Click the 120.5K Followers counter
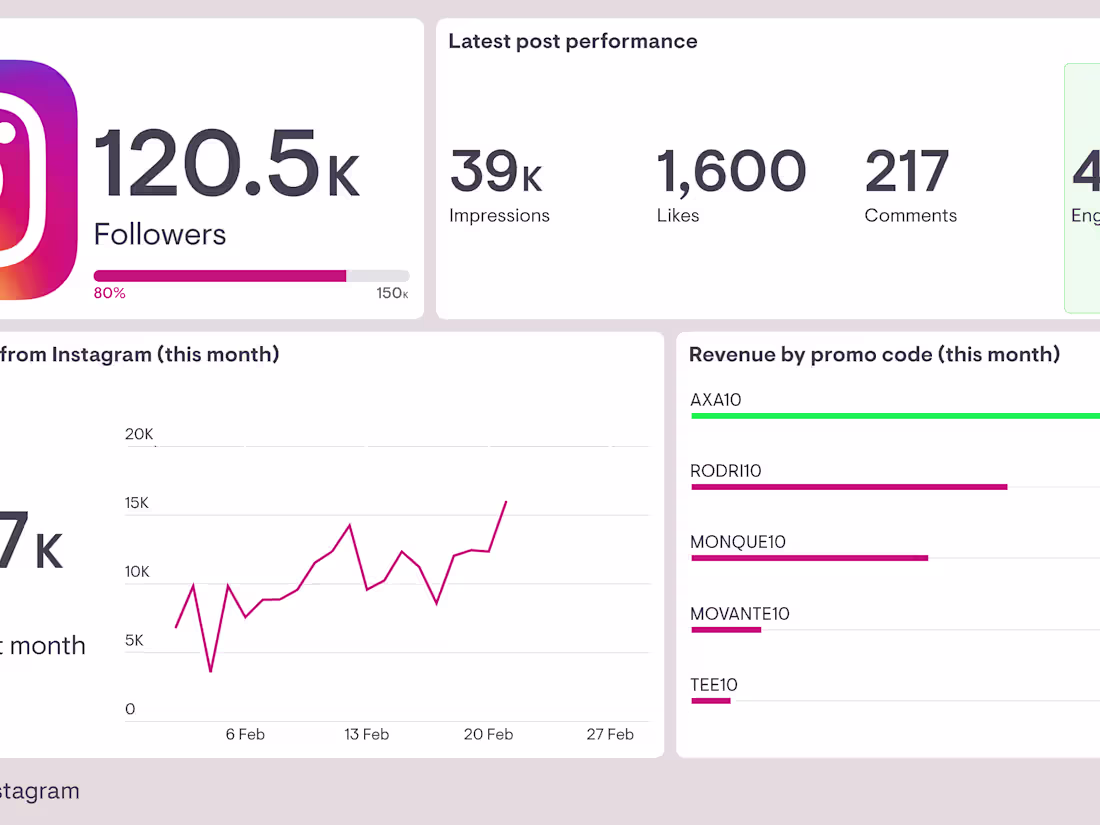The image size is (1100, 825). [x=227, y=170]
